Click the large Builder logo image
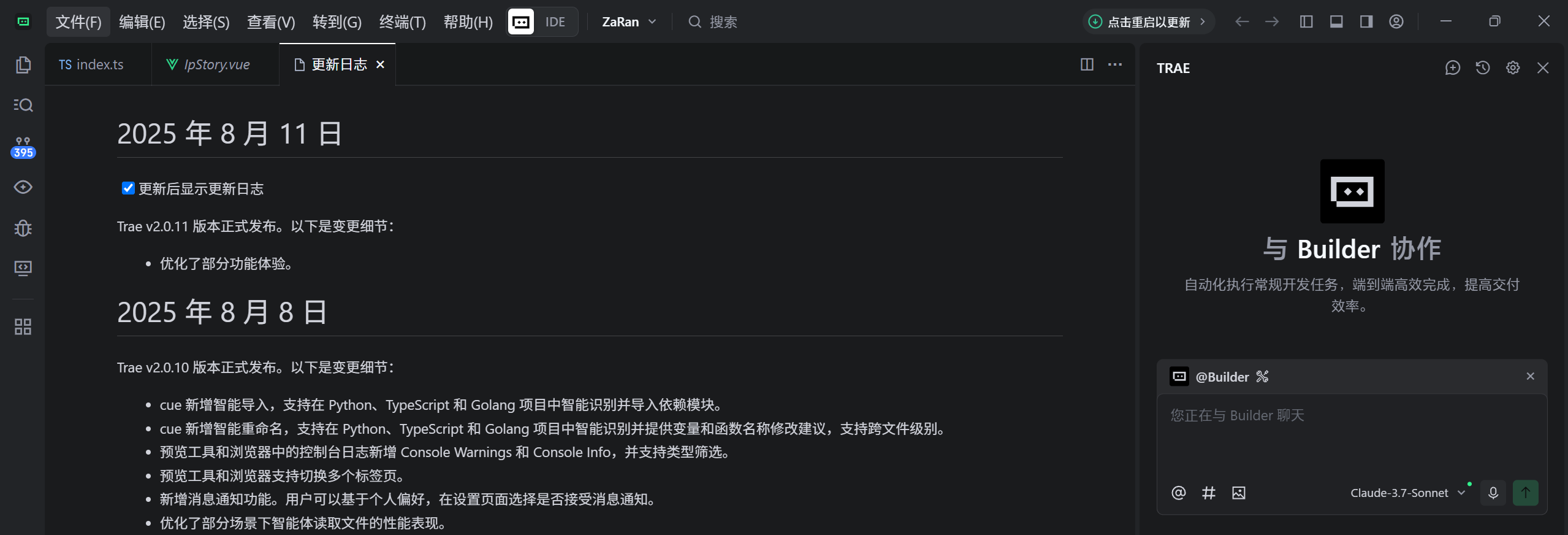1568x535 pixels. coord(1352,191)
